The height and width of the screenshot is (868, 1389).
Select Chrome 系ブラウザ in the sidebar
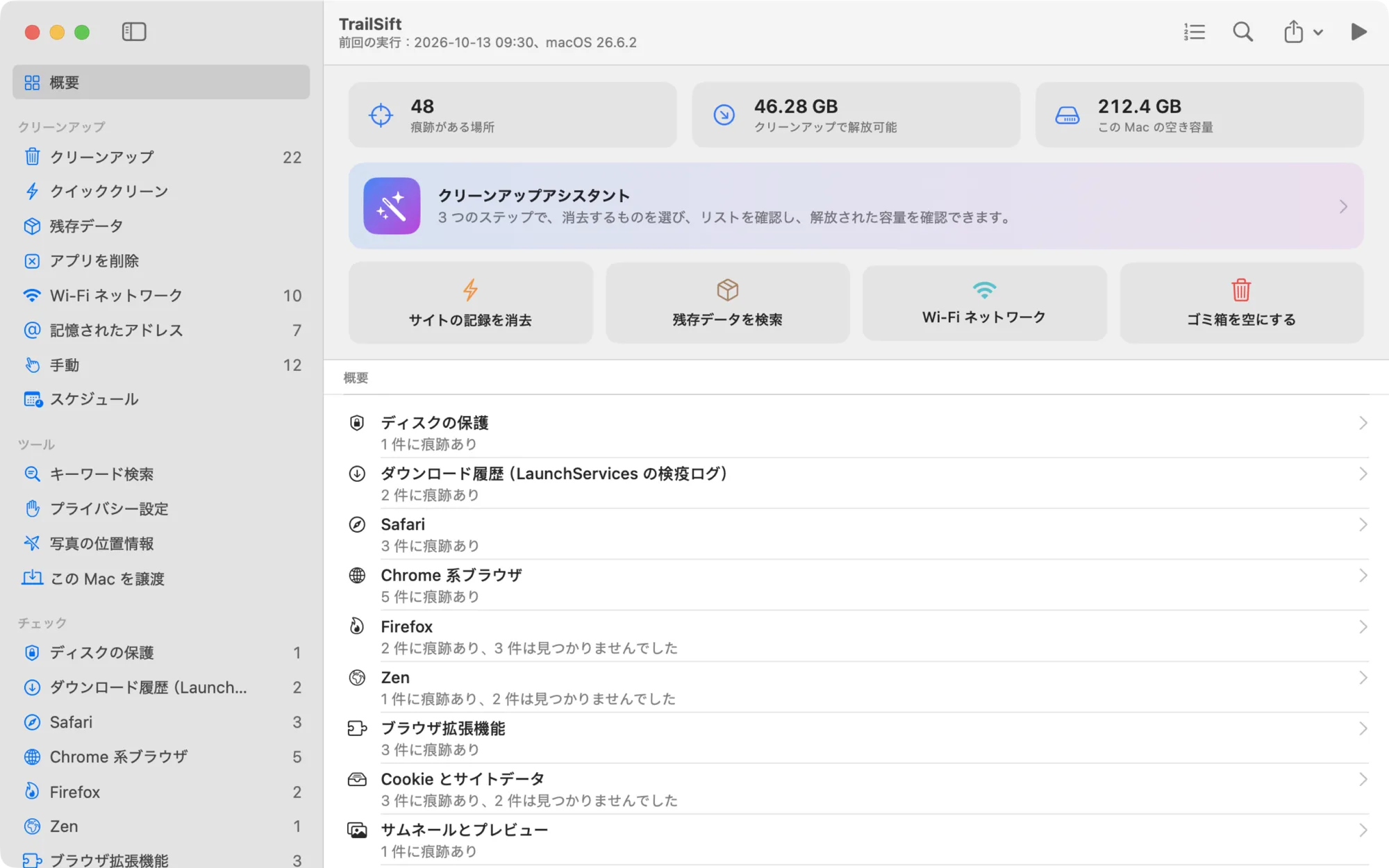[161, 757]
